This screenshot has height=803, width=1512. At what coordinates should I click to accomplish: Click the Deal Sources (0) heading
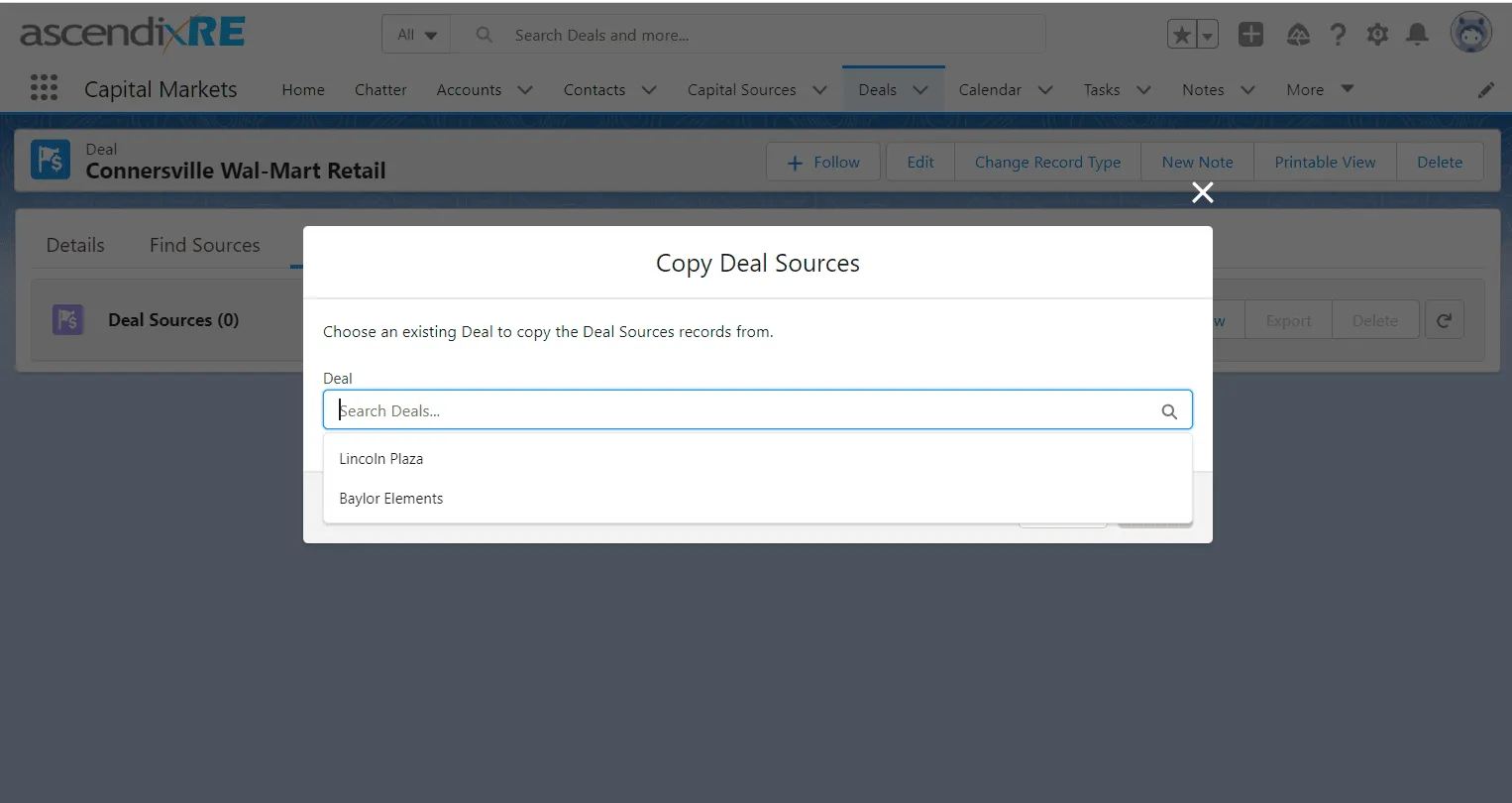coord(173,320)
